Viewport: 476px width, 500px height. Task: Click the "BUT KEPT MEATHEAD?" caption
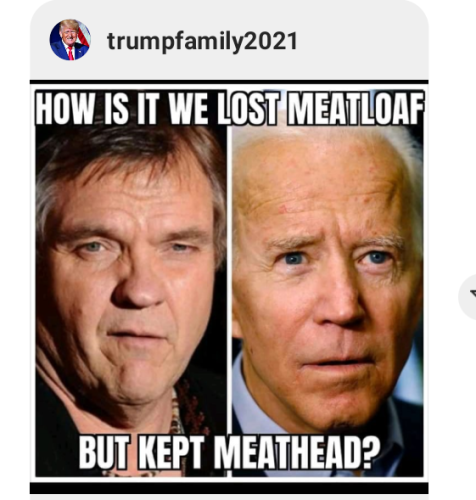point(229,452)
